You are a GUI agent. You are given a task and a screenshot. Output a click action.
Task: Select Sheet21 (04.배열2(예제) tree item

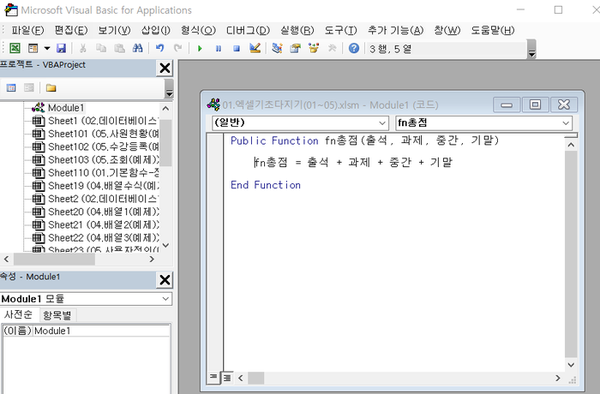tap(103, 225)
